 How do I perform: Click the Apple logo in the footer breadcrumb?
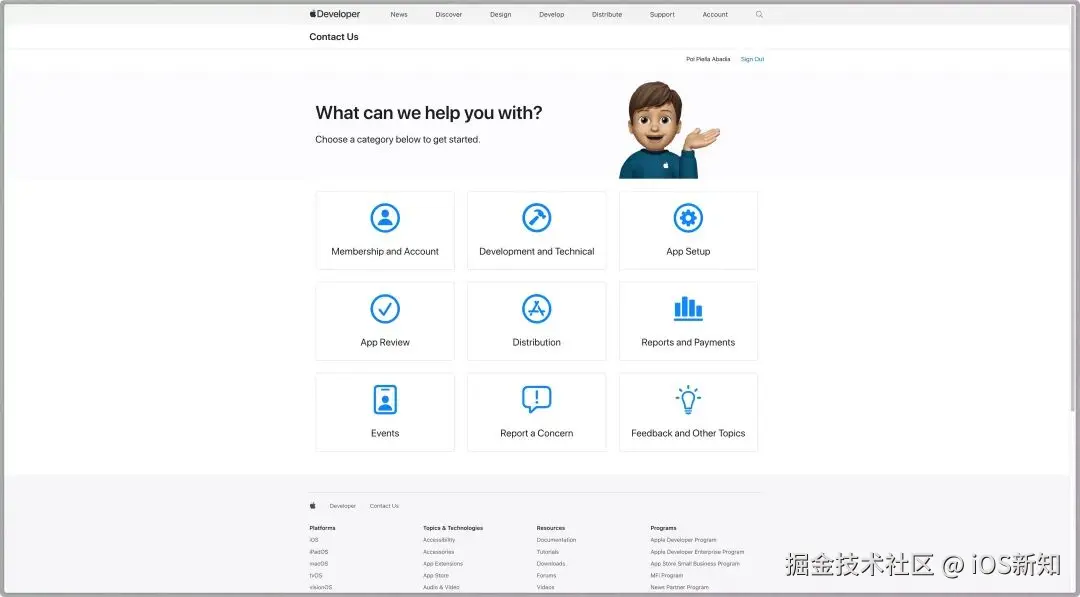[313, 505]
